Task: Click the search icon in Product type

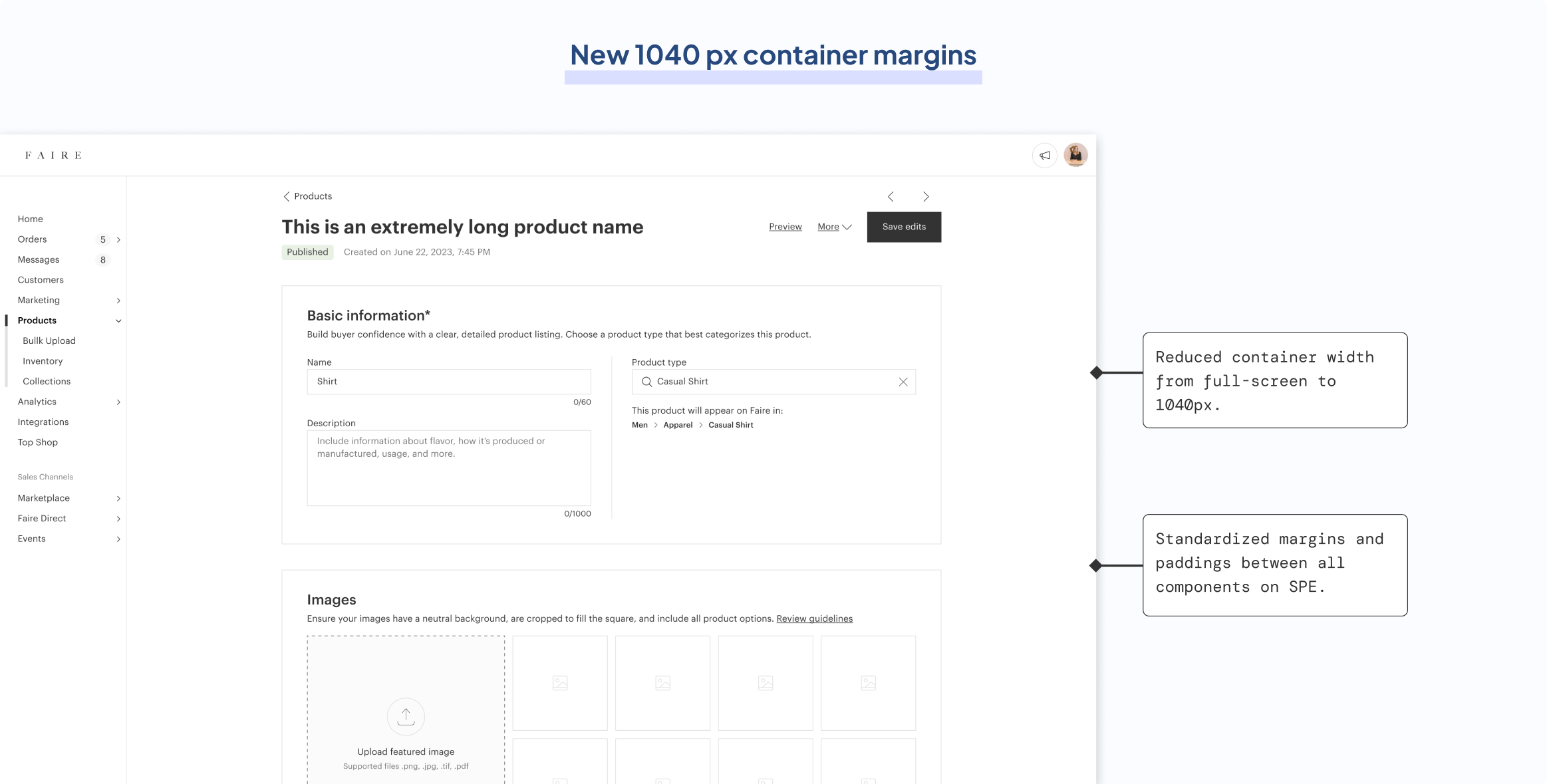Action: pos(646,382)
